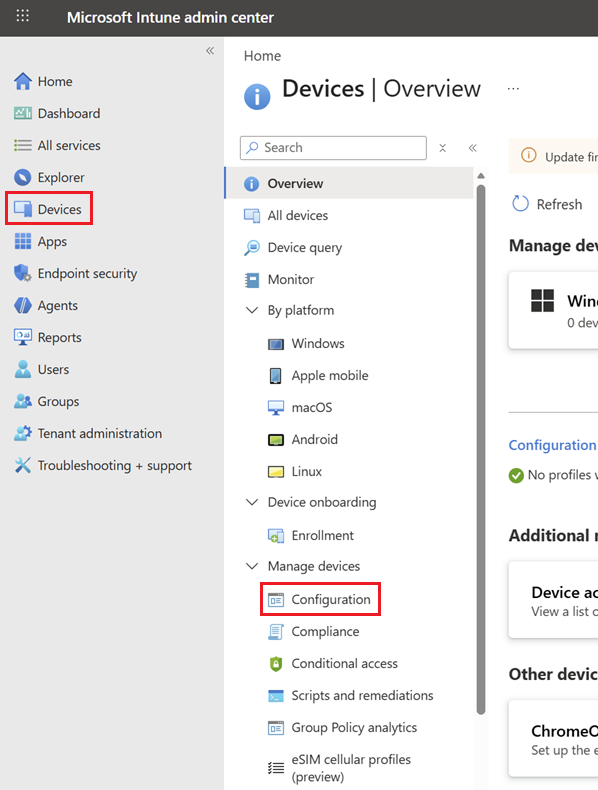The image size is (598, 790).
Task: Click the Users person icon
Action: 23,369
